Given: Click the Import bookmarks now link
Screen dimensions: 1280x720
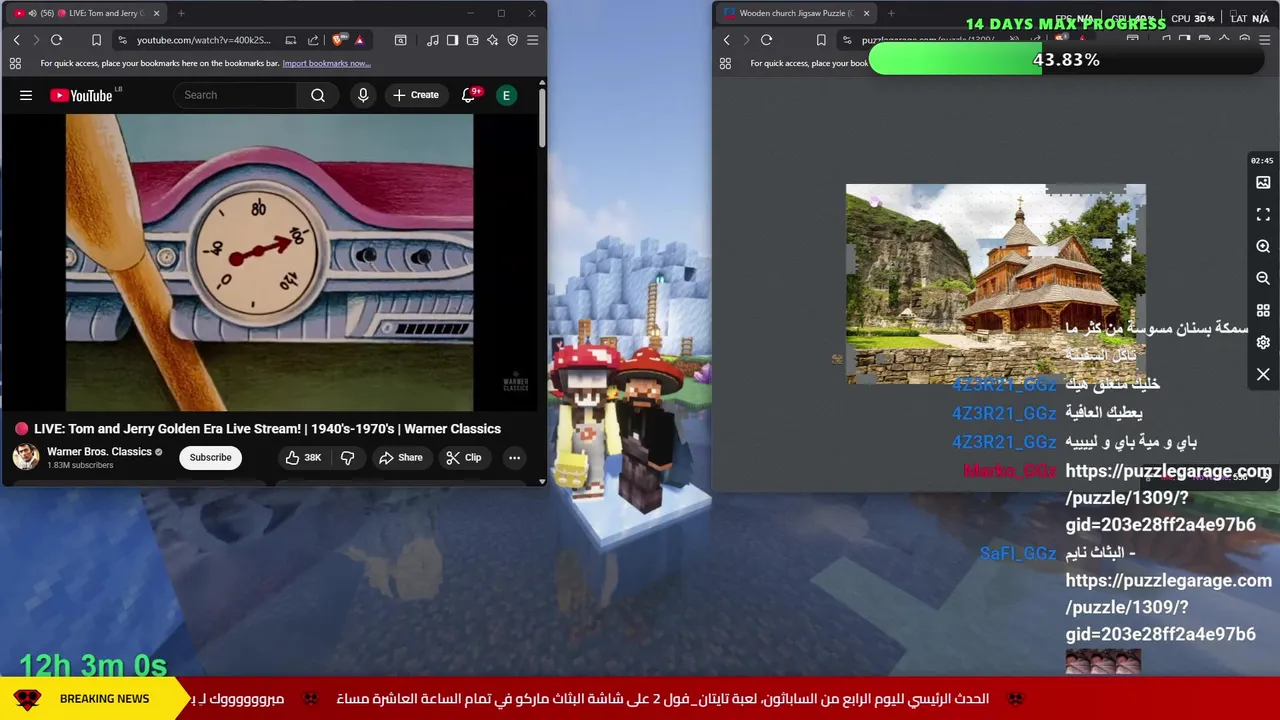Looking at the screenshot, I should point(326,63).
